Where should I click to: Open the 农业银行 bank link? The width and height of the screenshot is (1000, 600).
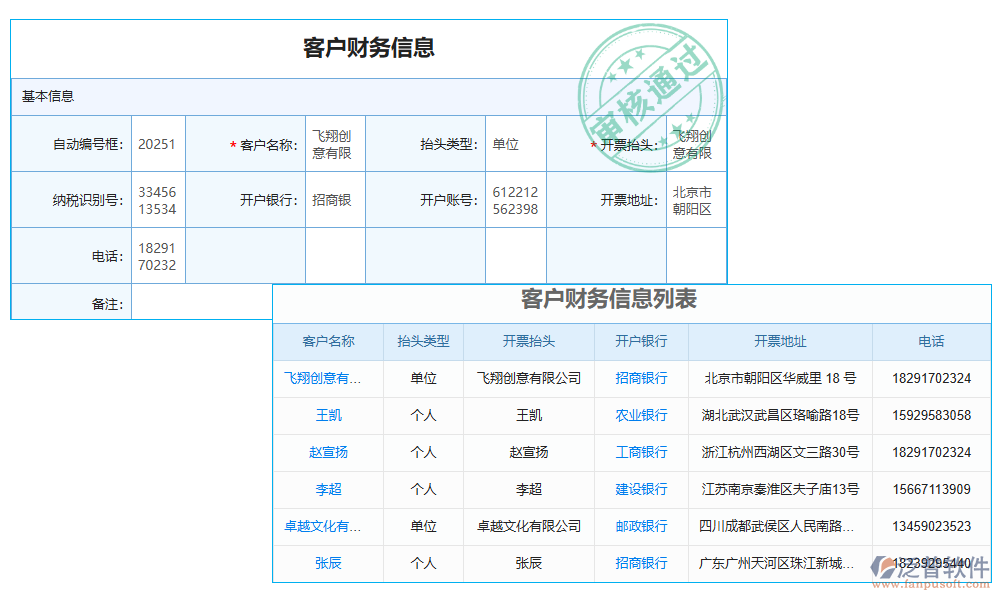pos(640,416)
